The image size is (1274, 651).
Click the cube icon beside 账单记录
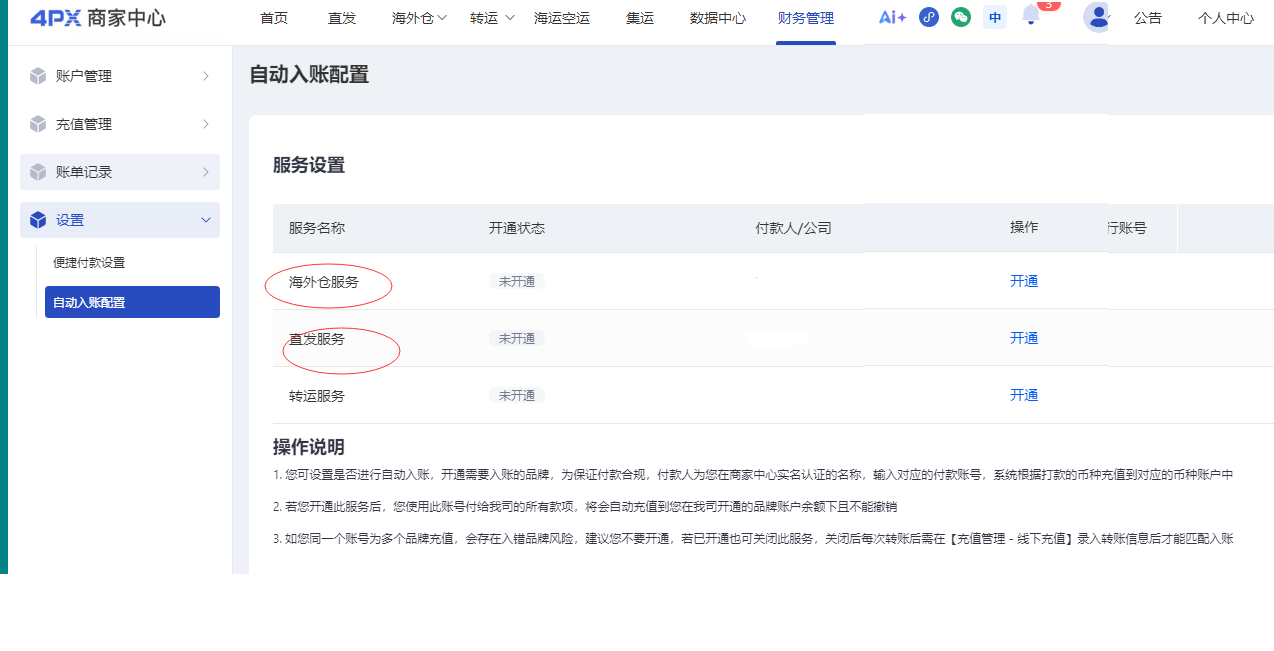coord(38,172)
